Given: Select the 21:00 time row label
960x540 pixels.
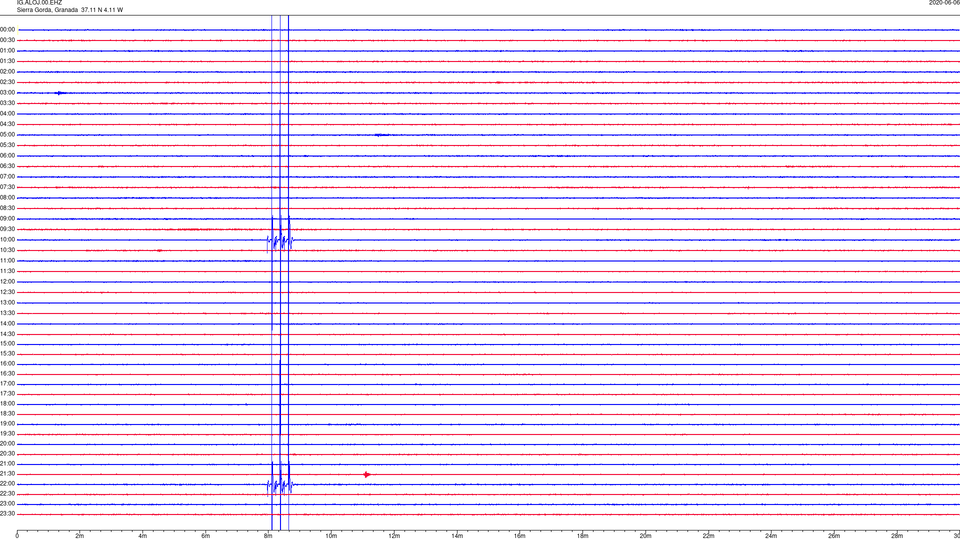Looking at the screenshot, I should tap(7, 463).
